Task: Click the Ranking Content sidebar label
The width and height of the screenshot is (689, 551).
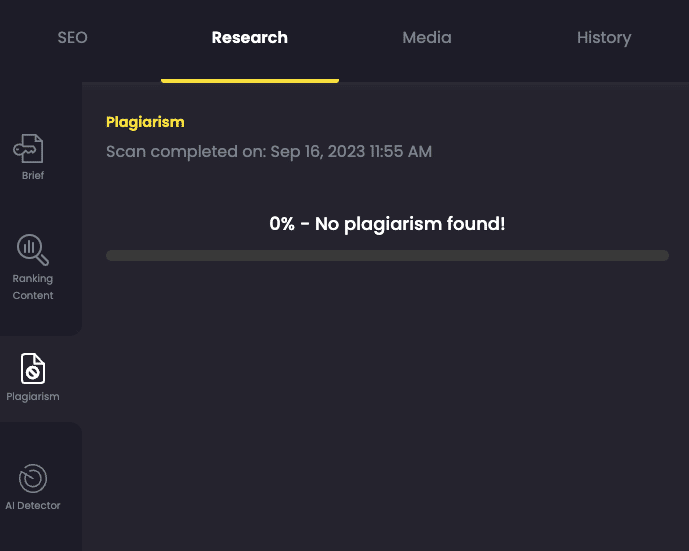Action: (x=33, y=287)
